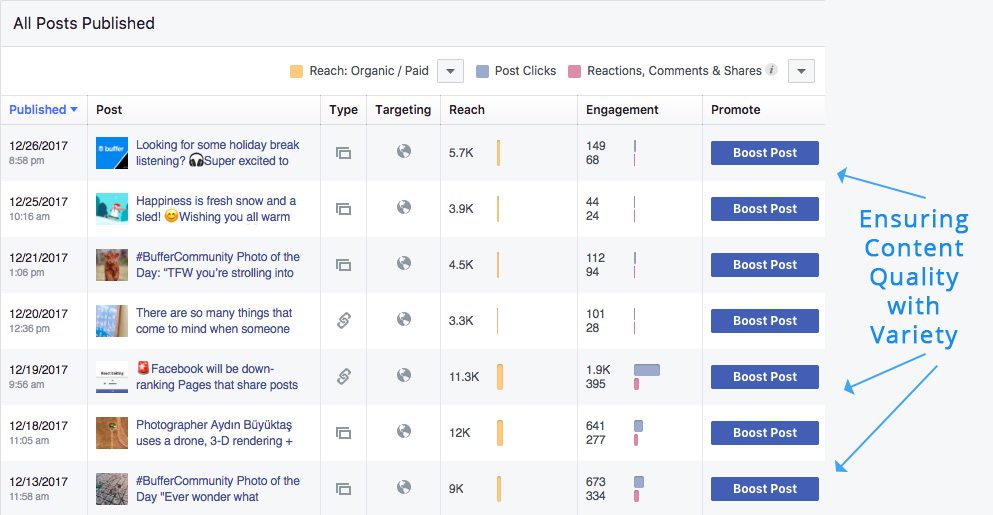Sort posts by the Published column

click(x=43, y=110)
